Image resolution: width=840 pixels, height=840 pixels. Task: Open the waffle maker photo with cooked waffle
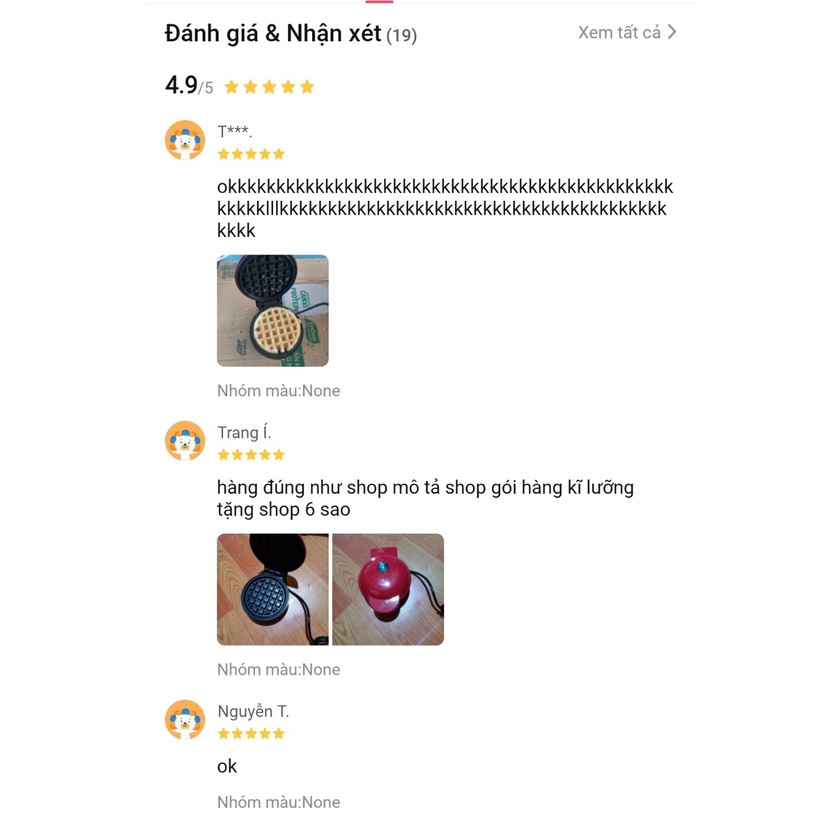click(273, 311)
